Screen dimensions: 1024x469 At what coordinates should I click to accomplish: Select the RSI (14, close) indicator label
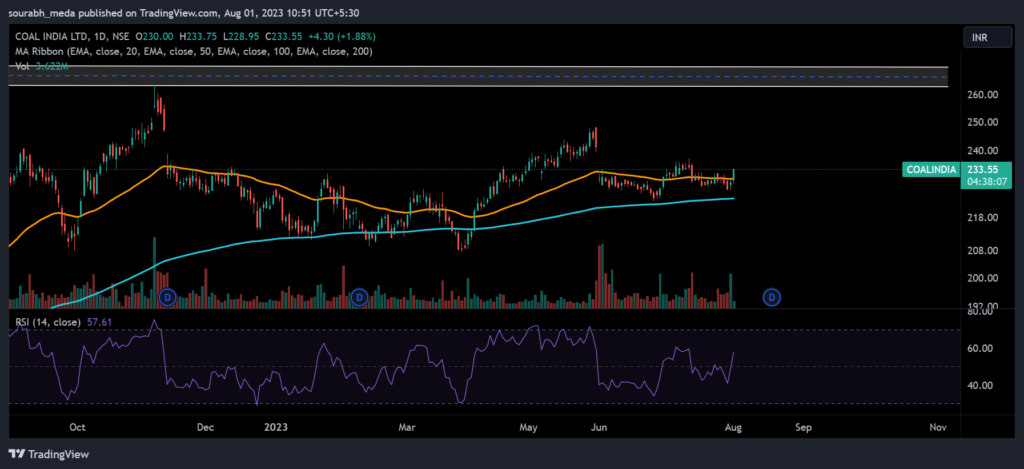pos(46,322)
